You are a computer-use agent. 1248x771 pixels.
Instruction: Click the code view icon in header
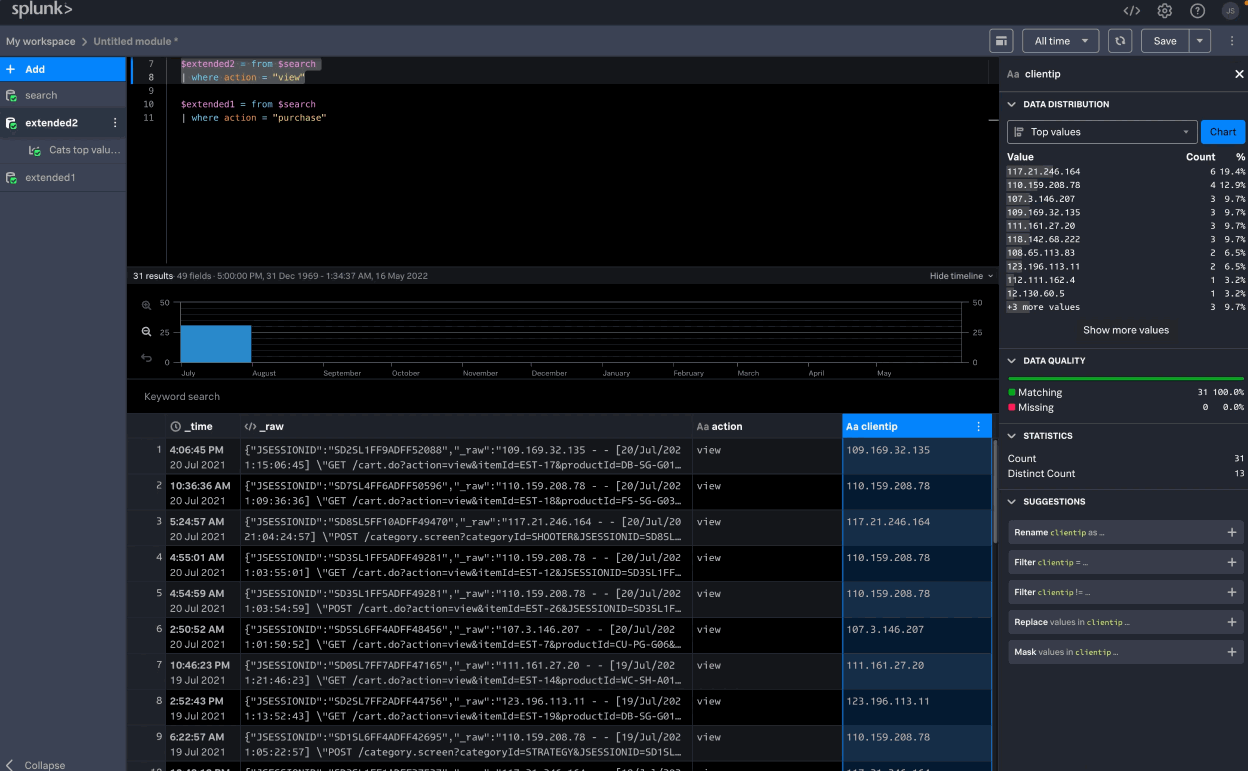[1131, 11]
